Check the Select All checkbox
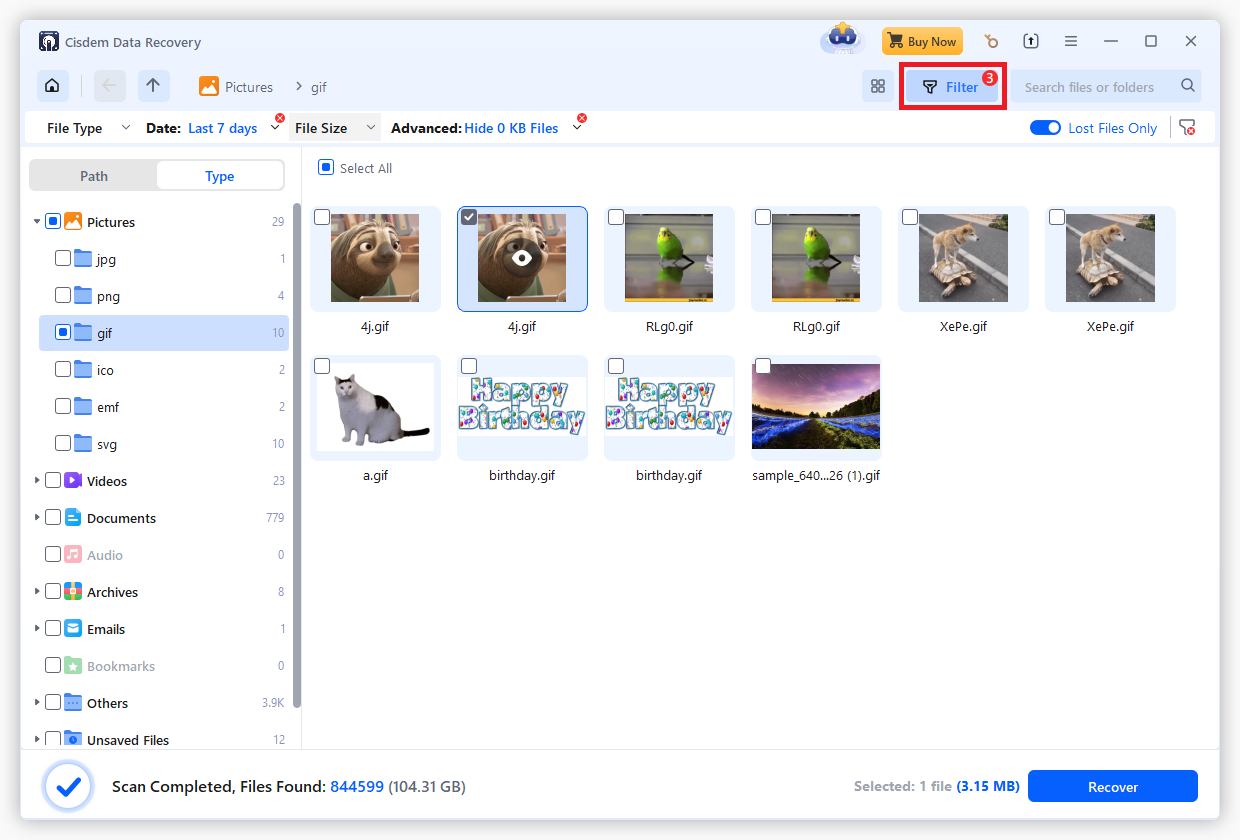The height and width of the screenshot is (840, 1240). click(x=324, y=167)
